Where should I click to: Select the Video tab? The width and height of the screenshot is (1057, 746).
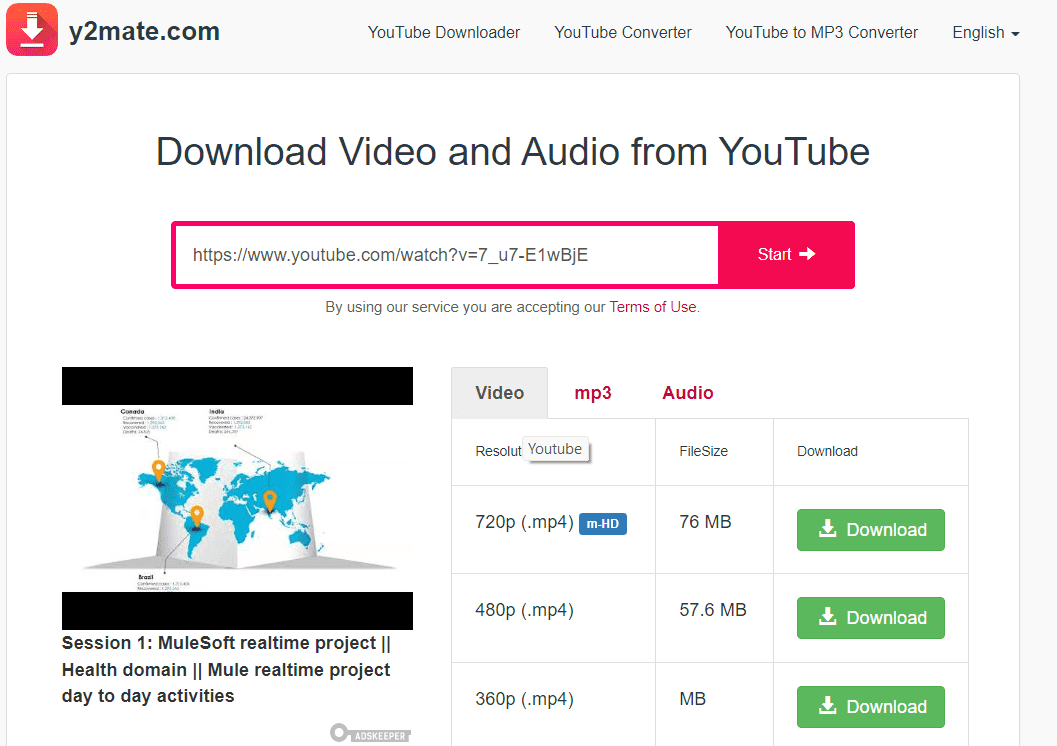(x=500, y=393)
